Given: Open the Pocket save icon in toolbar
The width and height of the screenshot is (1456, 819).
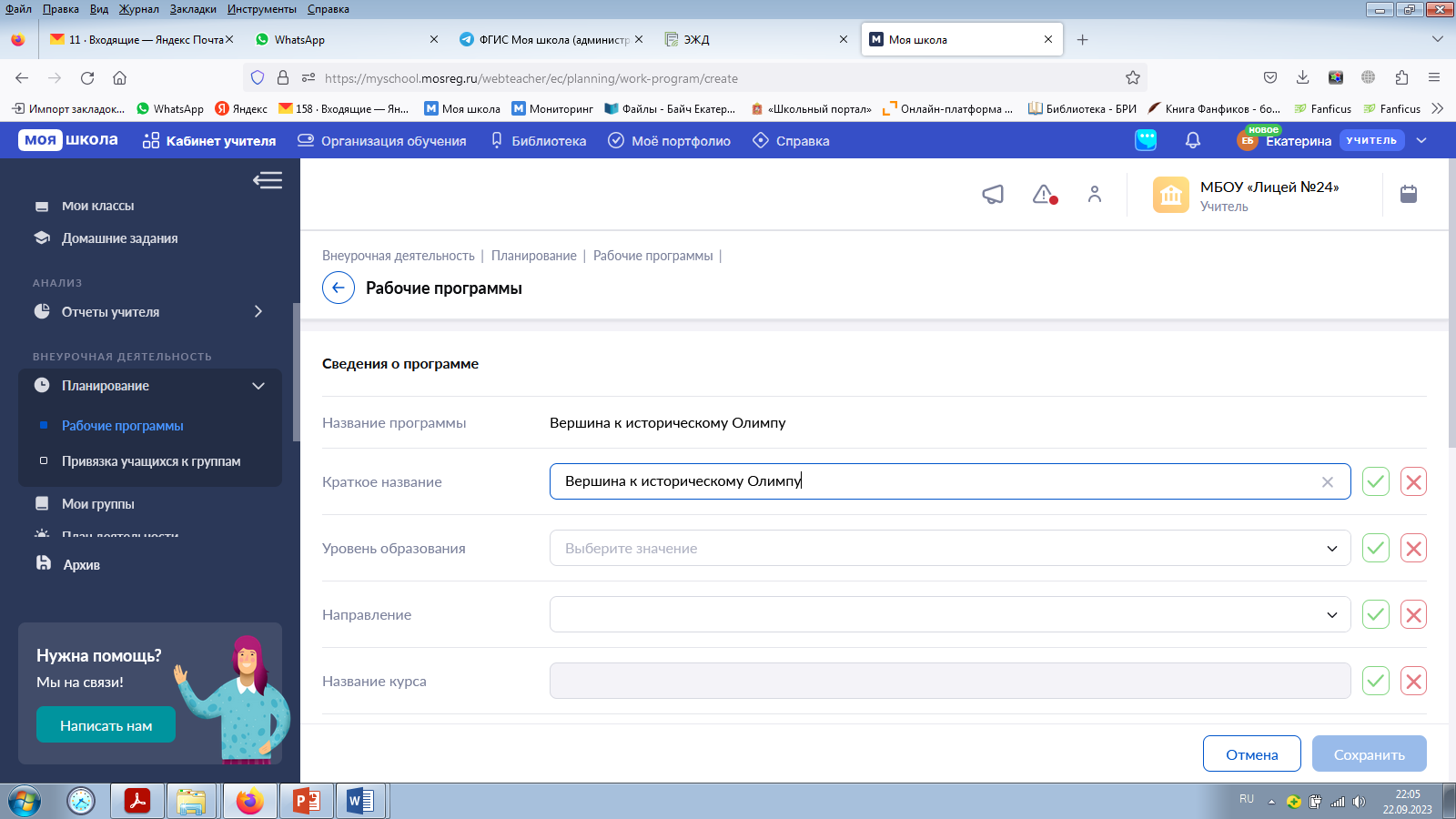Looking at the screenshot, I should [1270, 77].
